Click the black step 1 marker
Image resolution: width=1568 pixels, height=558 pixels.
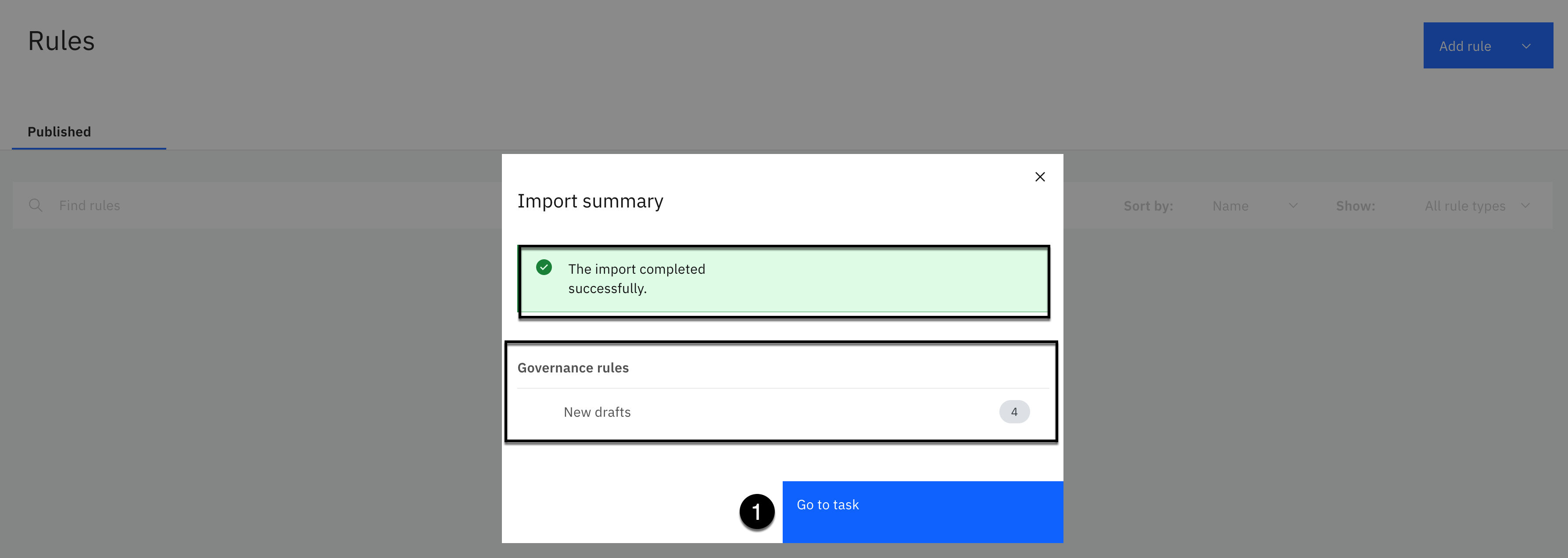(x=757, y=512)
